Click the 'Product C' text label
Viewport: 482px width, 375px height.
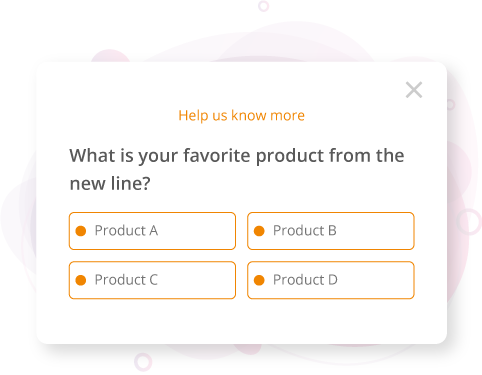126,280
